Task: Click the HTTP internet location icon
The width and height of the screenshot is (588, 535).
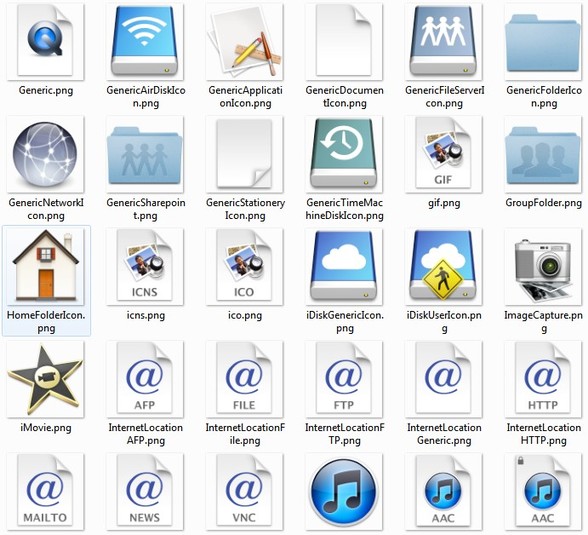Action: point(543,379)
